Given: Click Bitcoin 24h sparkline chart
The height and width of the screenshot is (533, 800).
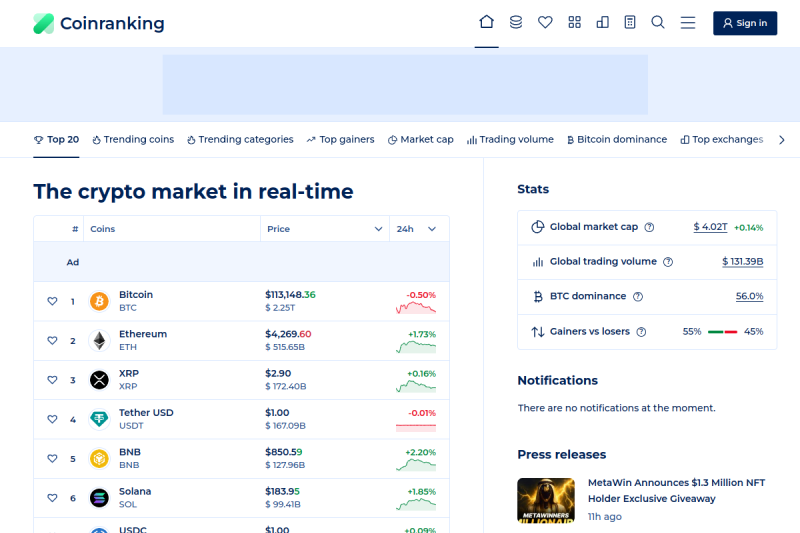Looking at the screenshot, I should click(x=416, y=308).
